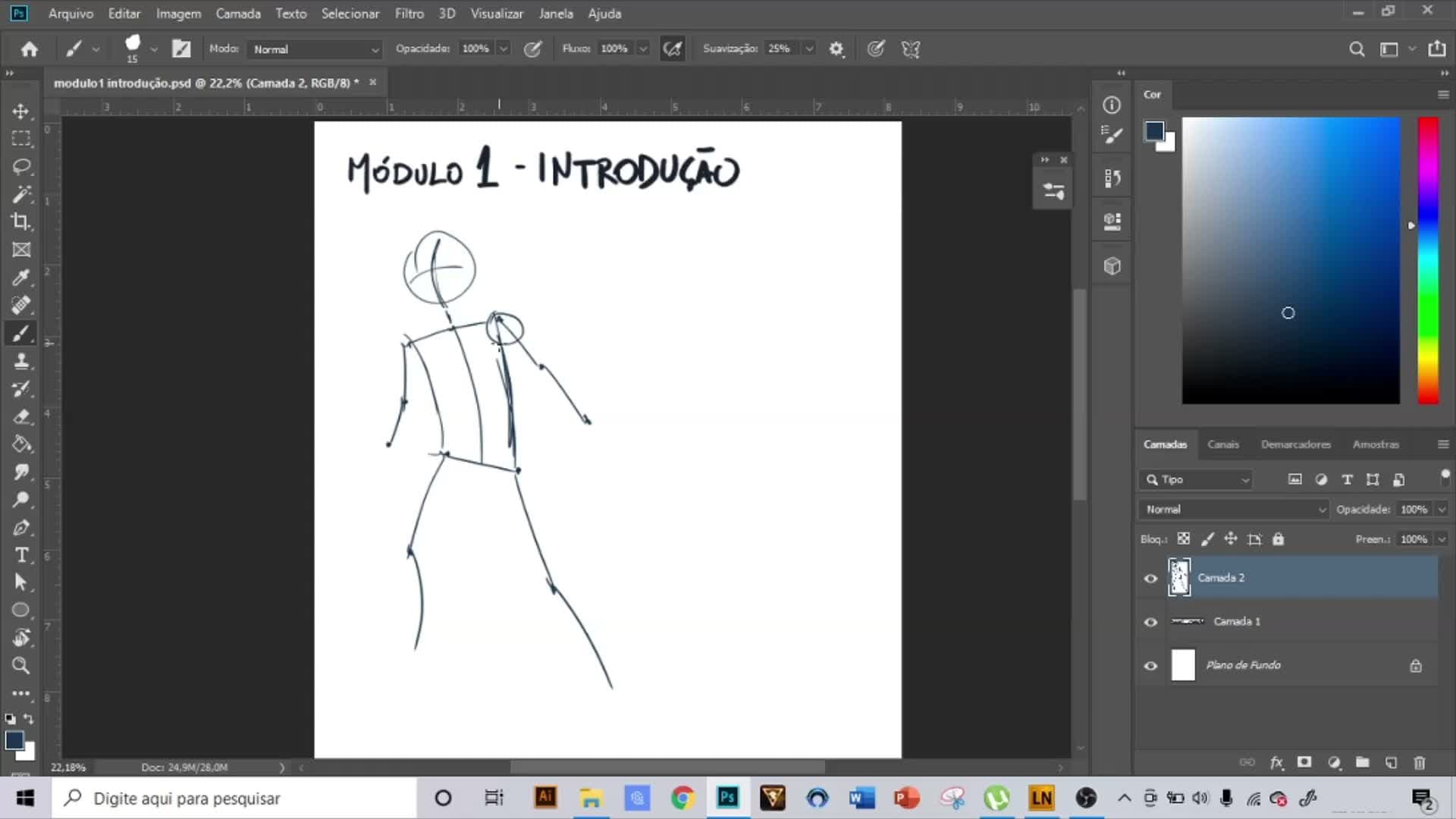Hide the Camada 2 layer

click(x=1150, y=578)
